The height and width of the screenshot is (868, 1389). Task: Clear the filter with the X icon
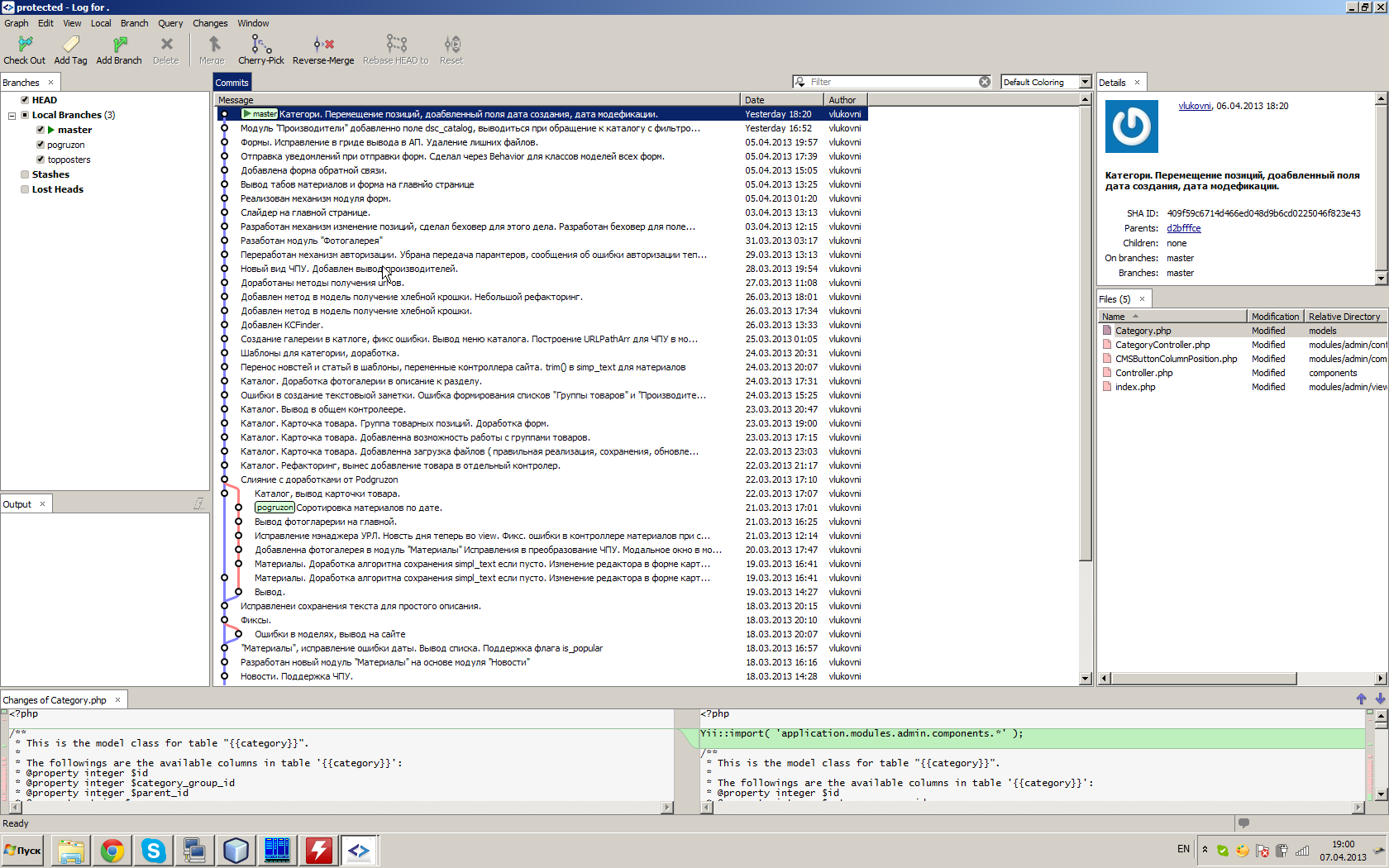[985, 82]
